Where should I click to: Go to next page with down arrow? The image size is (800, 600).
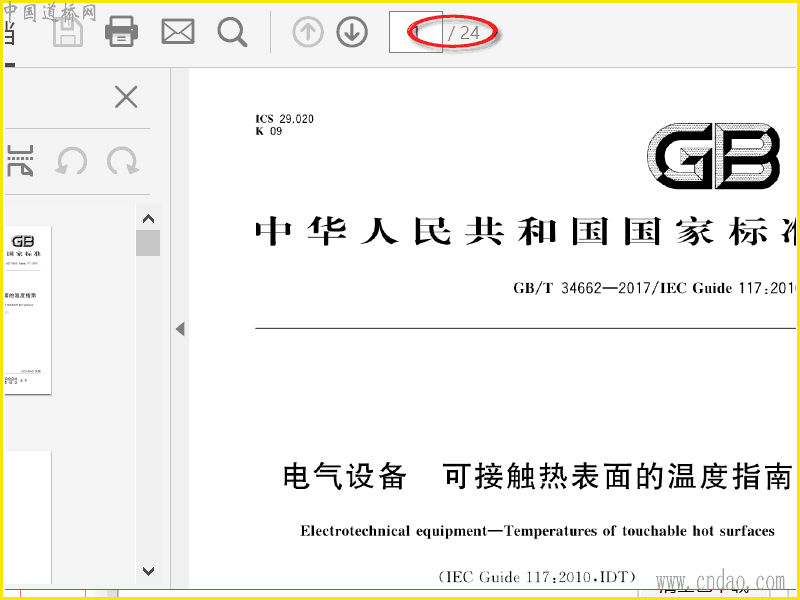pyautogui.click(x=352, y=32)
